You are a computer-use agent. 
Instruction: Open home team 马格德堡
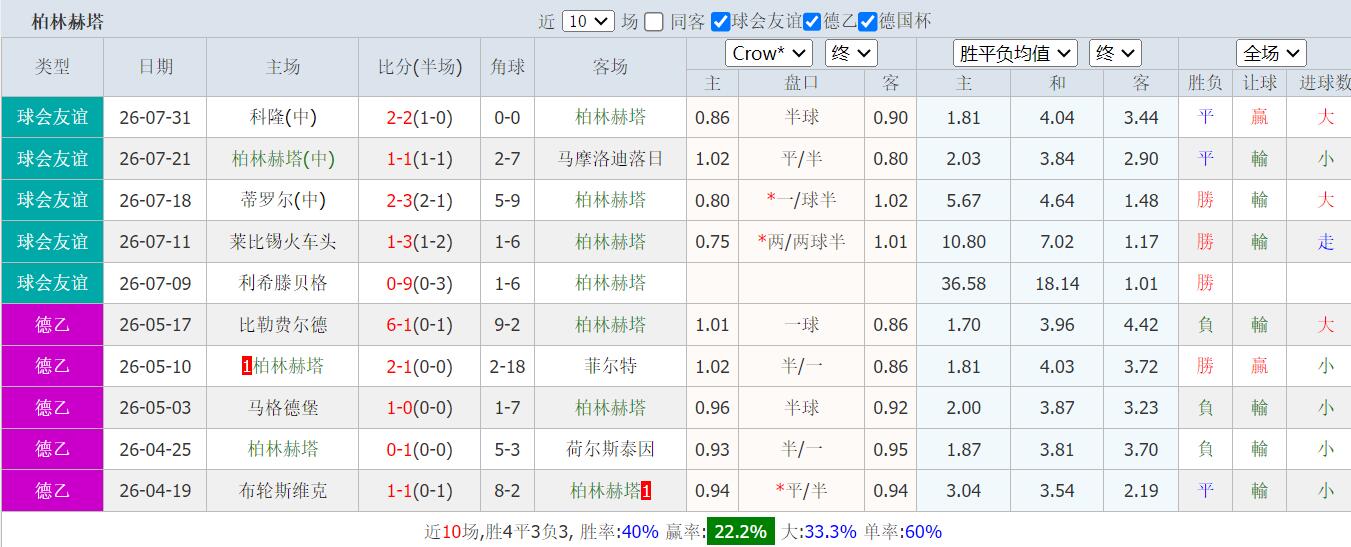click(283, 407)
